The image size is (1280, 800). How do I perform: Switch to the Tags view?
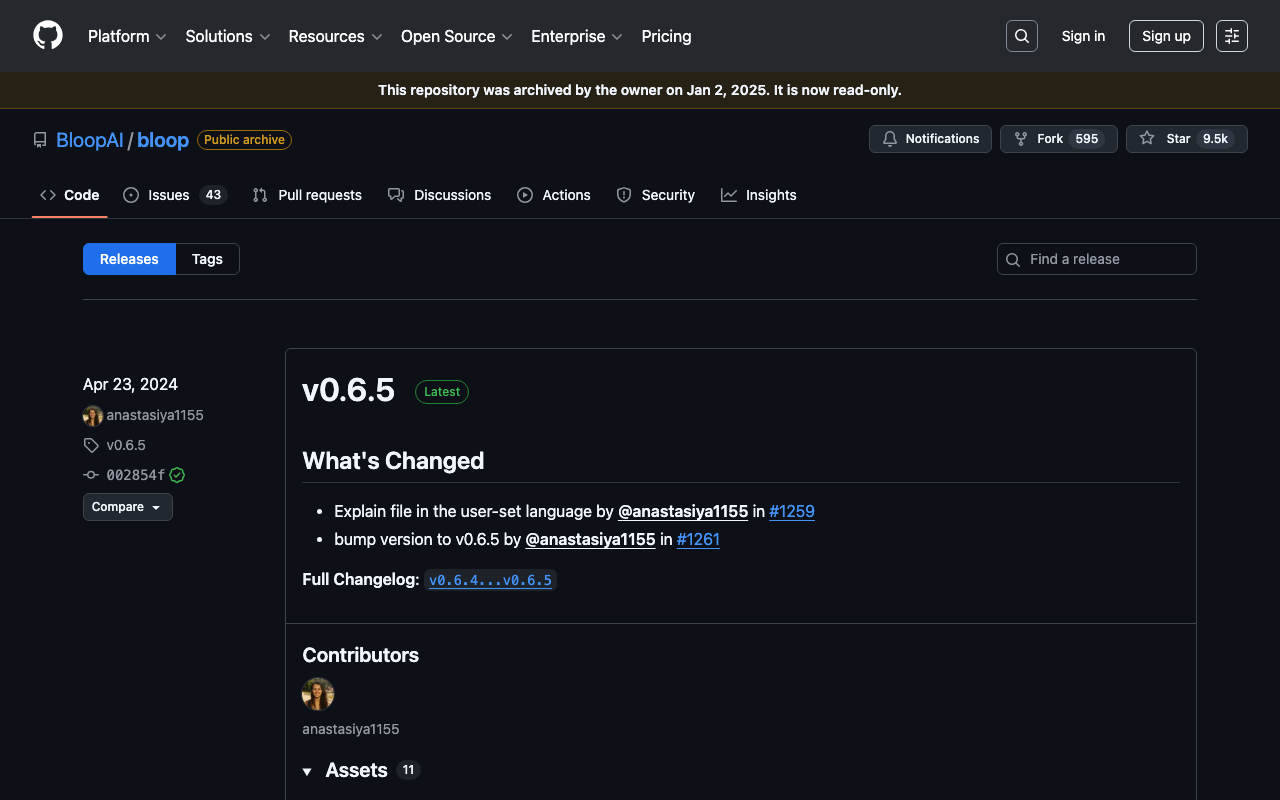(x=207, y=259)
